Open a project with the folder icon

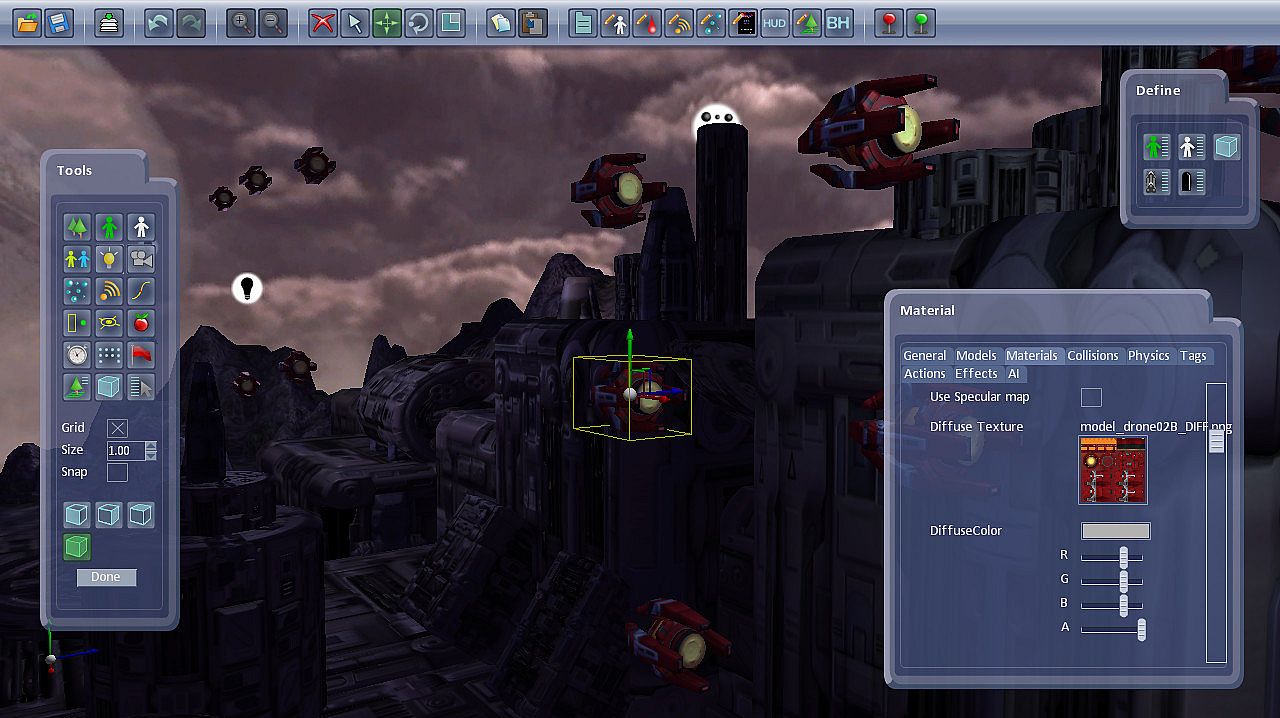27,23
